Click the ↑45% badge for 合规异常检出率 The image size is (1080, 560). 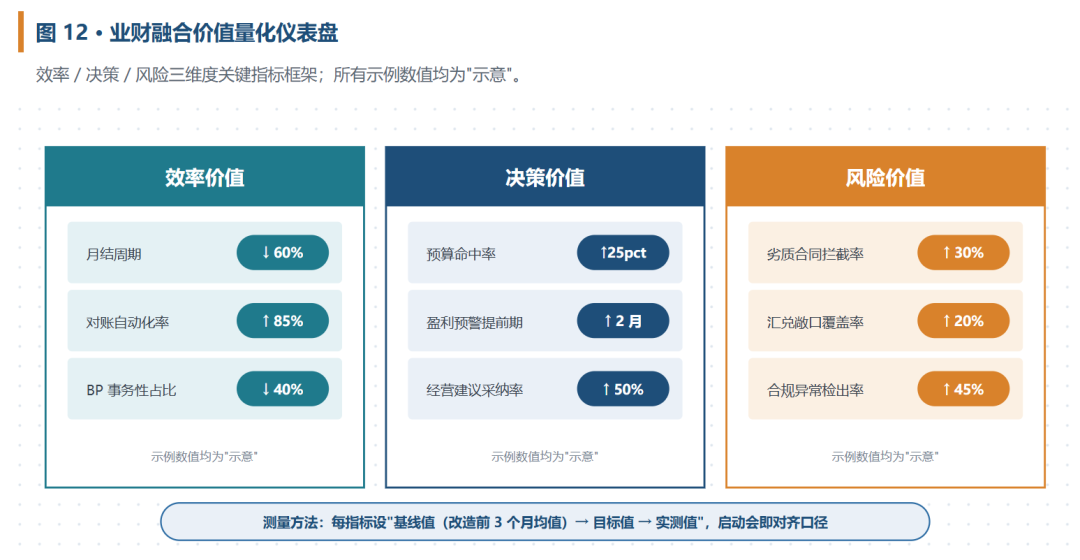coord(963,389)
